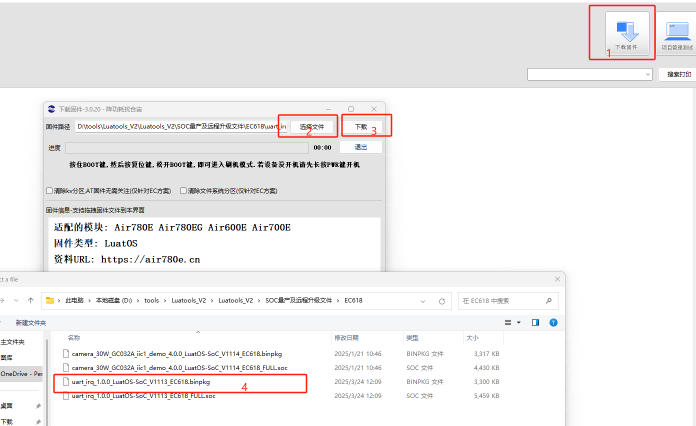Go up one folder with the up arrow

tap(31, 300)
